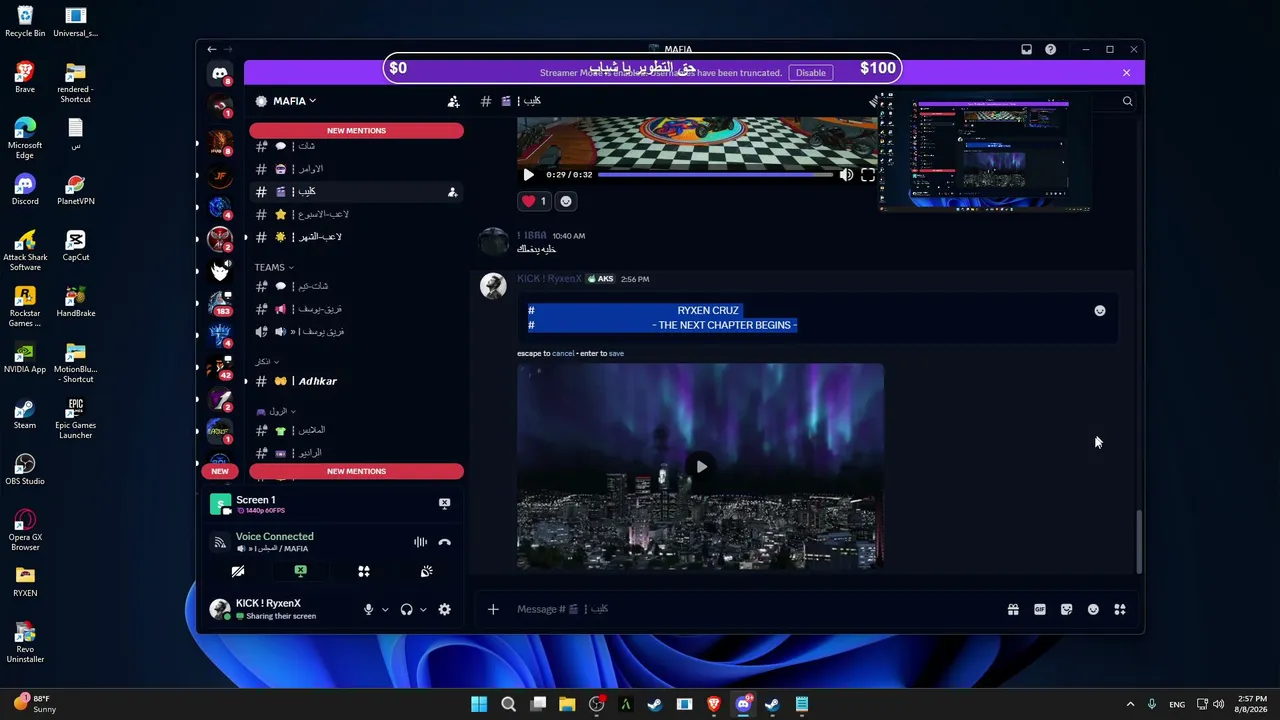Open microphone input options arrow
Screen dimensions: 1280x720
385,609
